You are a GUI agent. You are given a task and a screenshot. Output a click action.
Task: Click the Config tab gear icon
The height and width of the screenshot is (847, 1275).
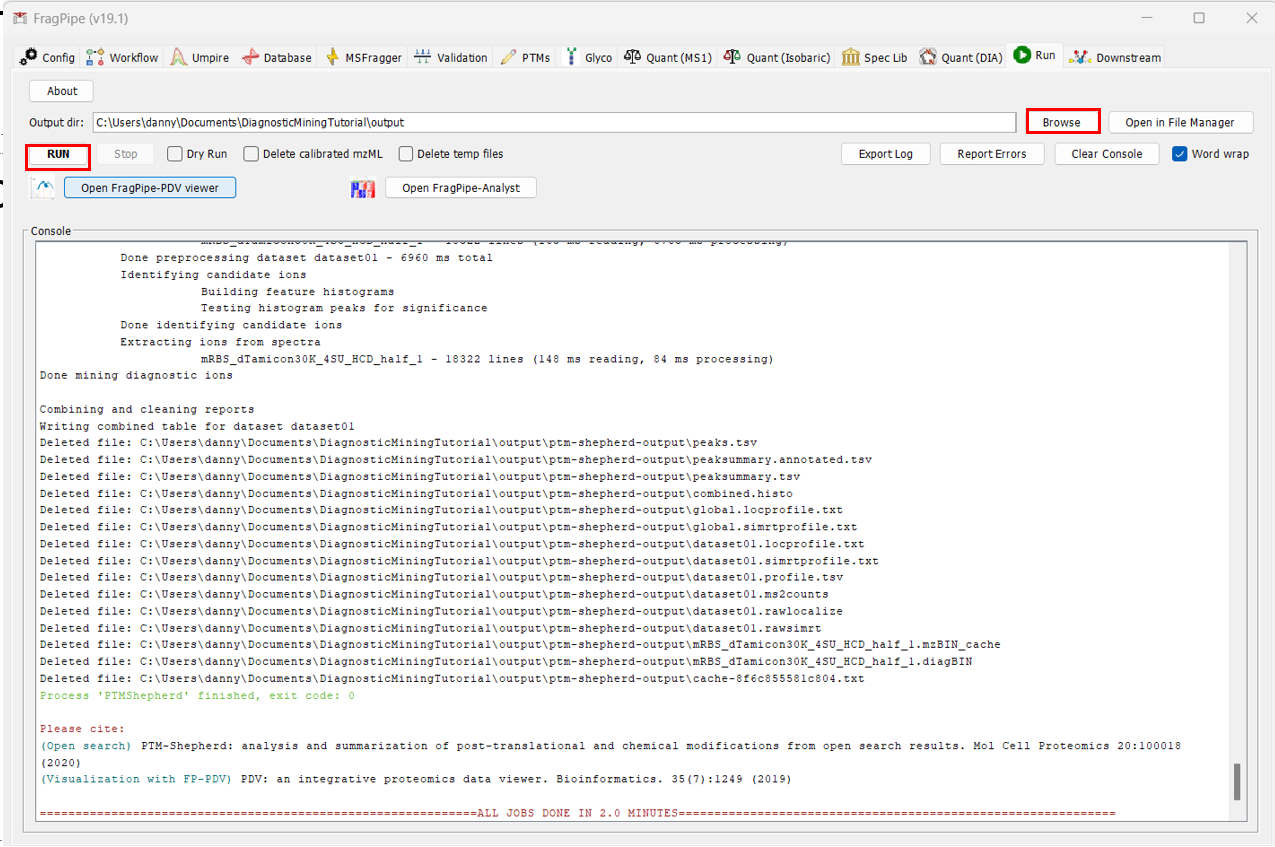[29, 57]
